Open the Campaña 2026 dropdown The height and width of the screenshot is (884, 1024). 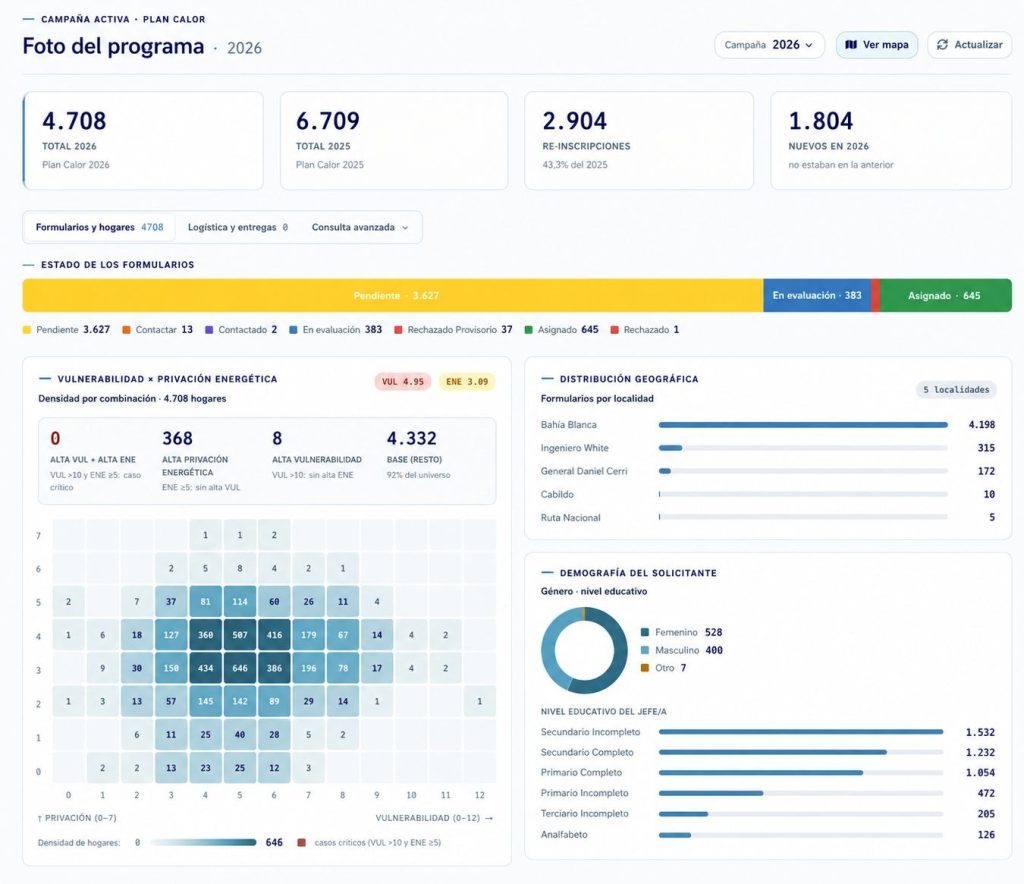[769, 44]
